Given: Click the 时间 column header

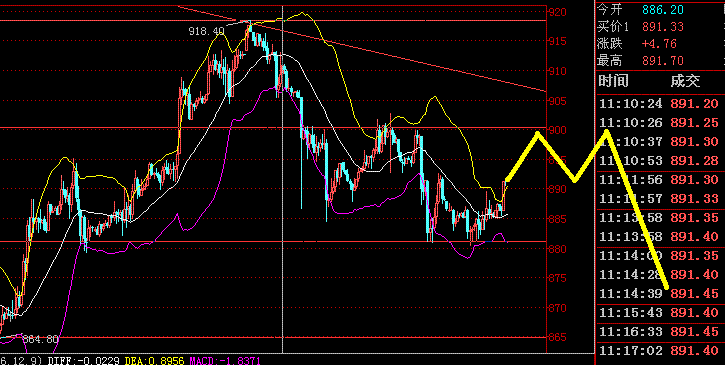Looking at the screenshot, I should (x=613, y=81).
